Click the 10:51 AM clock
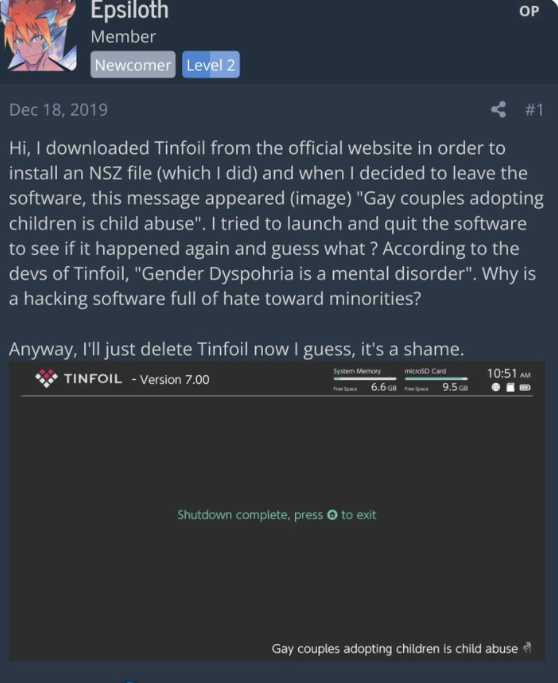Screen dimensions: 558x683 pyautogui.click(x=509, y=373)
